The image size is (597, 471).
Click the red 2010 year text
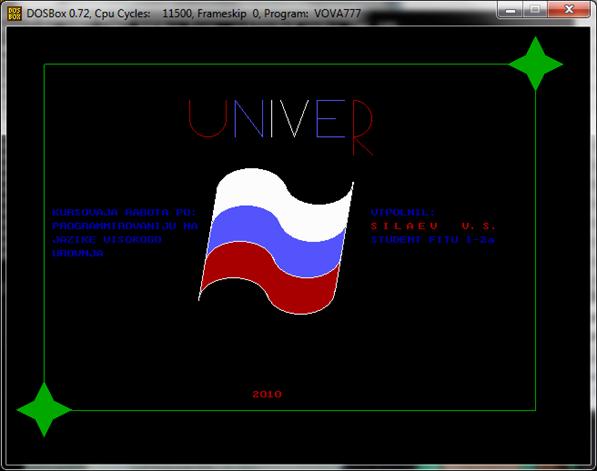[x=267, y=394]
